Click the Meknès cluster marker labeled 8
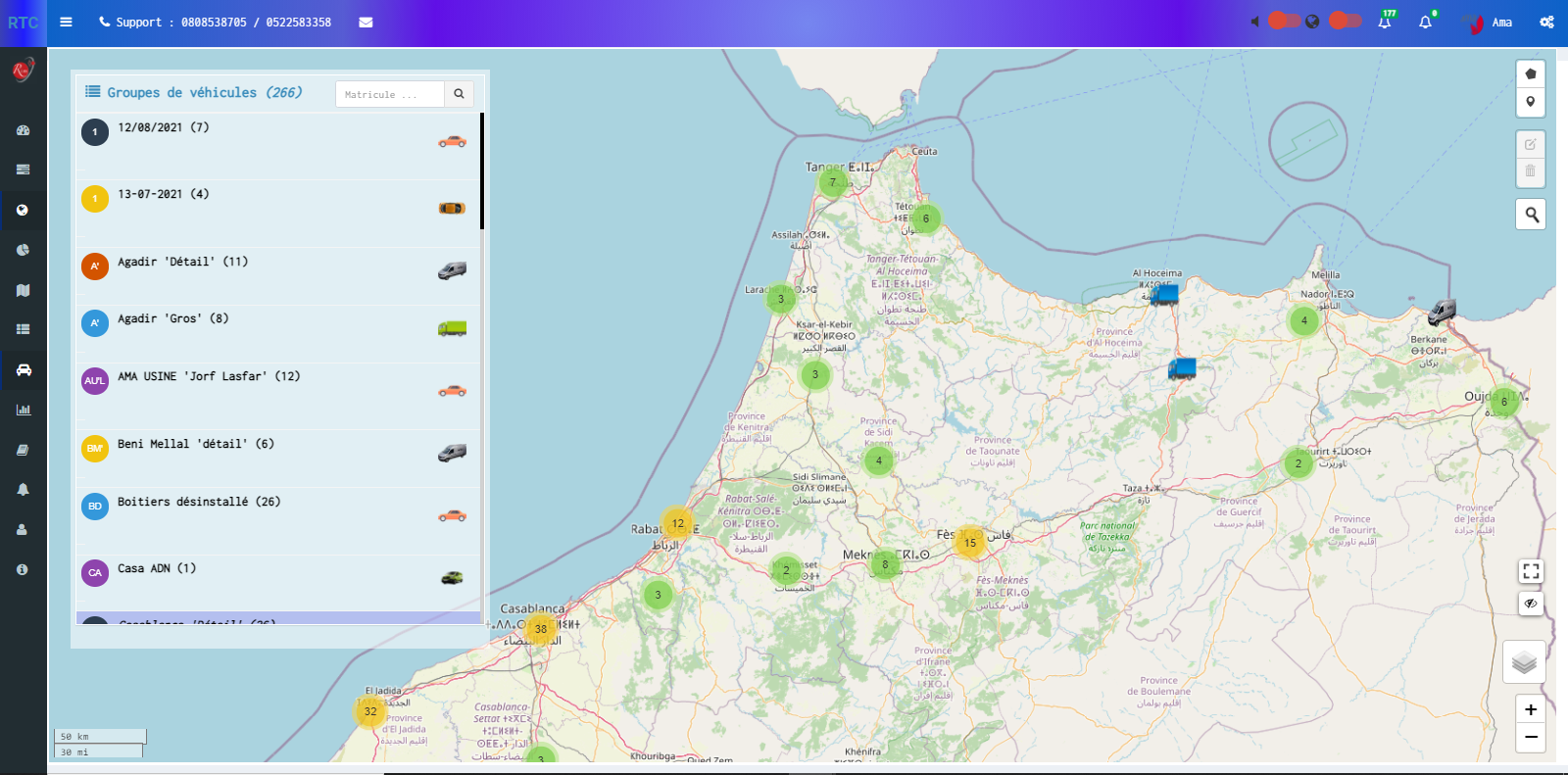This screenshot has width=1568, height=775. [x=885, y=564]
